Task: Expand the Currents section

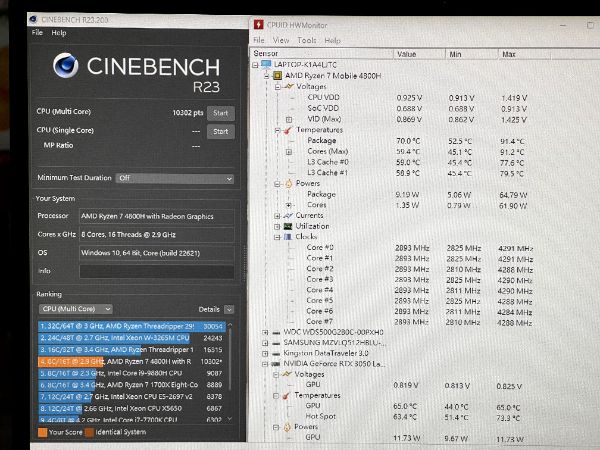Action: point(277,216)
